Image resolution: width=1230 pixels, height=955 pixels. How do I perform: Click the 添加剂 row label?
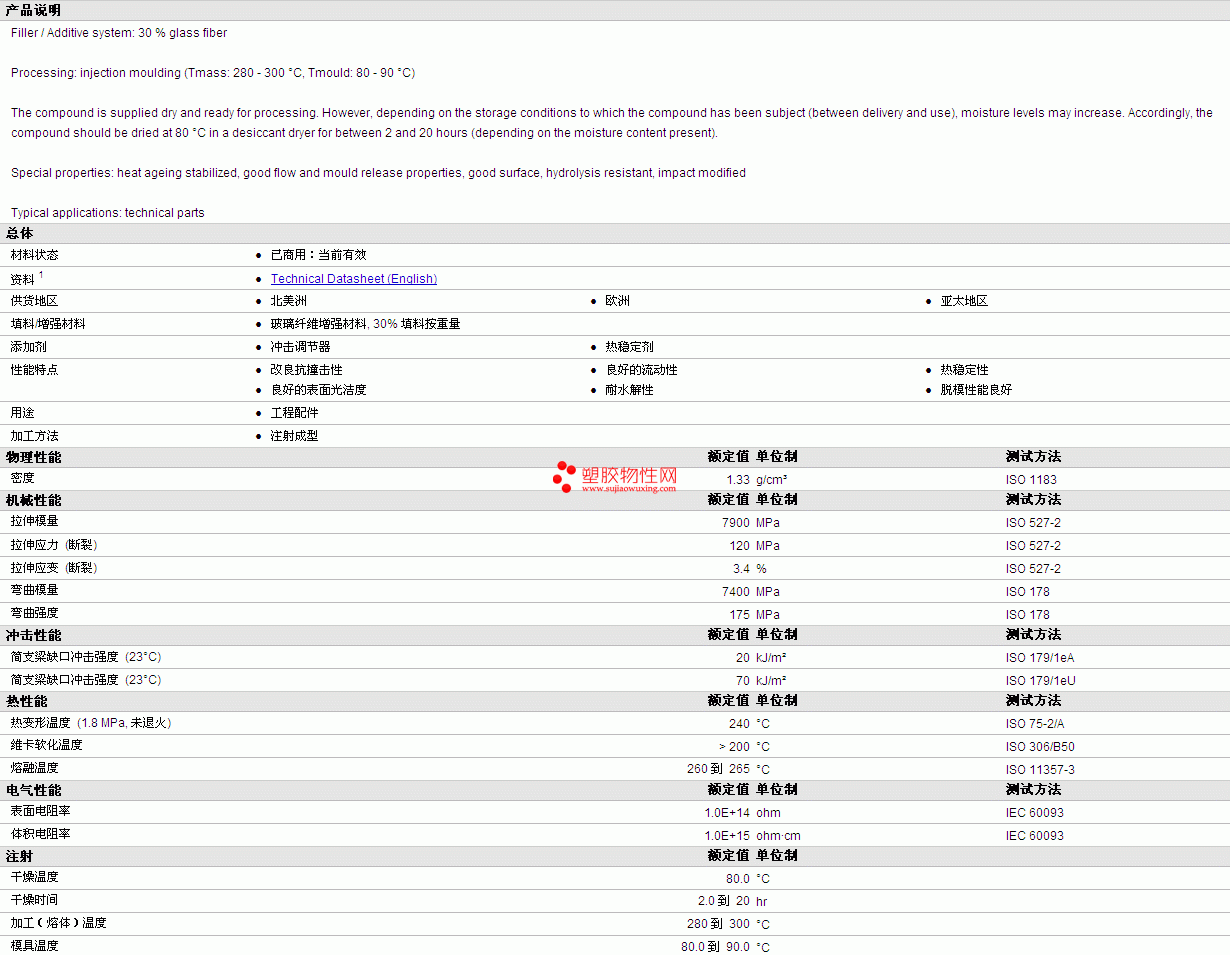29,347
